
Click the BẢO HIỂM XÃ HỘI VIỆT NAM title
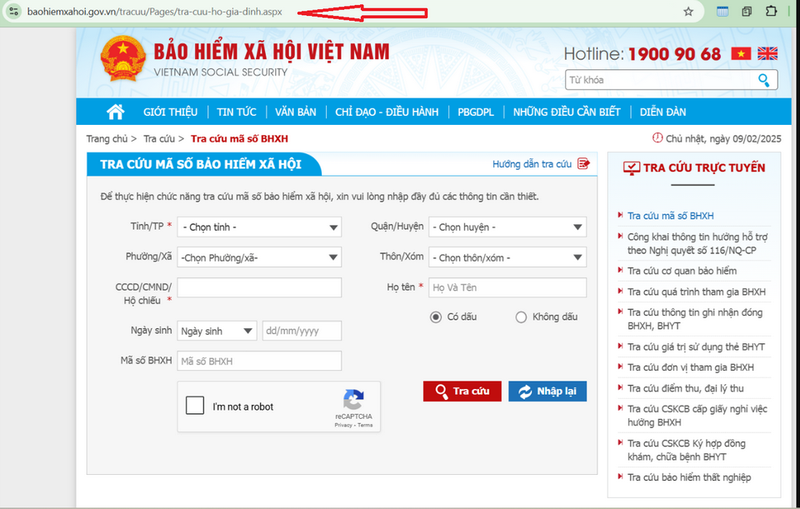click(271, 52)
